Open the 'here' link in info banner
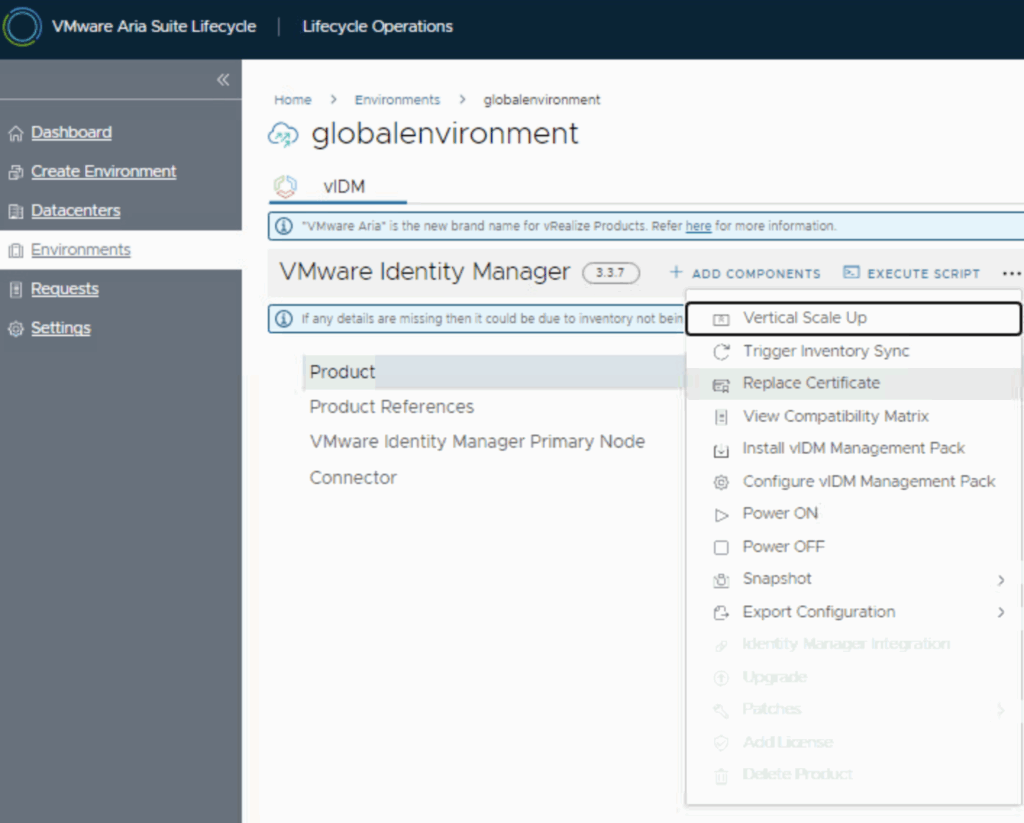The height and width of the screenshot is (823, 1024). click(698, 226)
